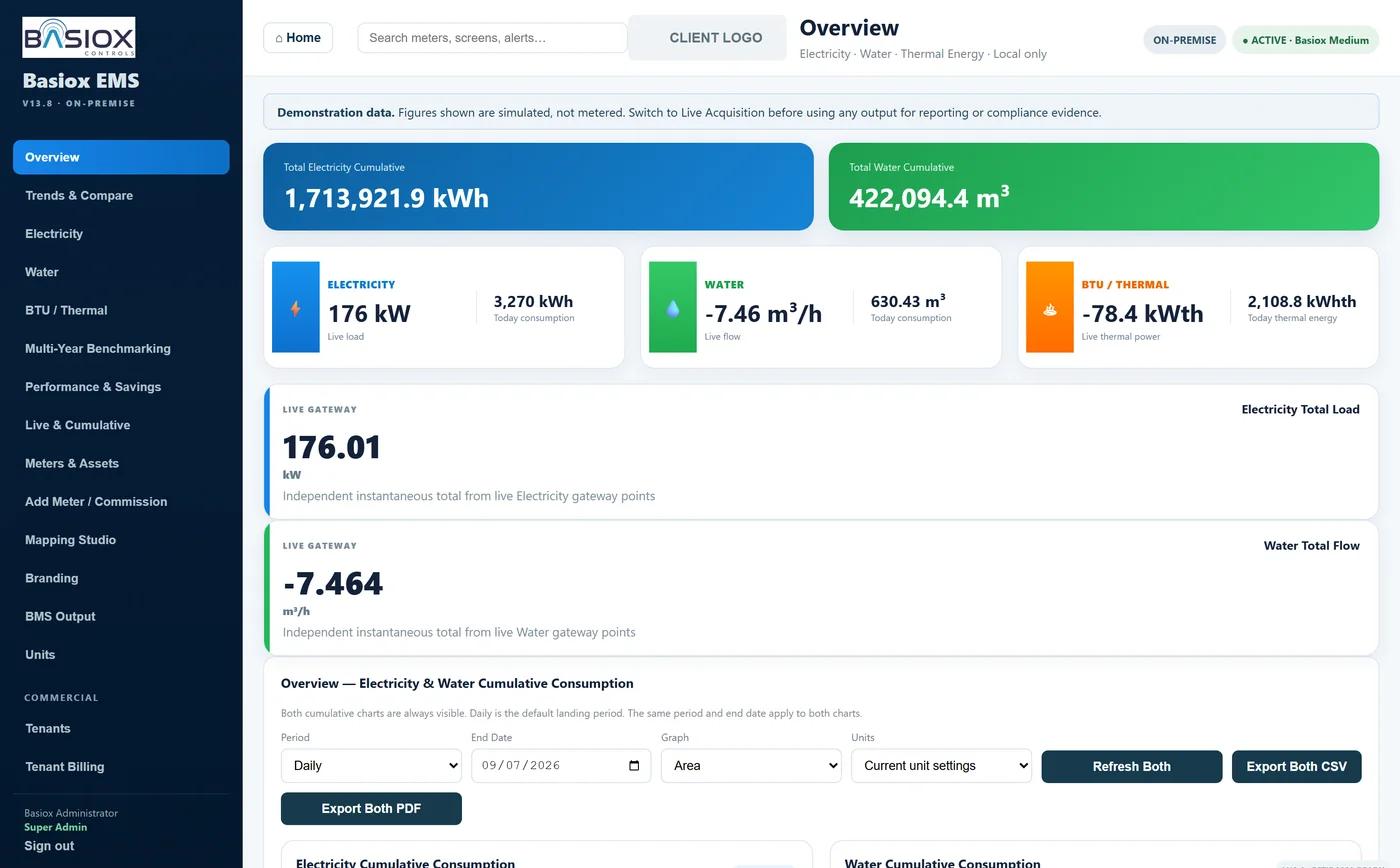
Task: Select the active Overview sidebar item
Action: (121, 157)
